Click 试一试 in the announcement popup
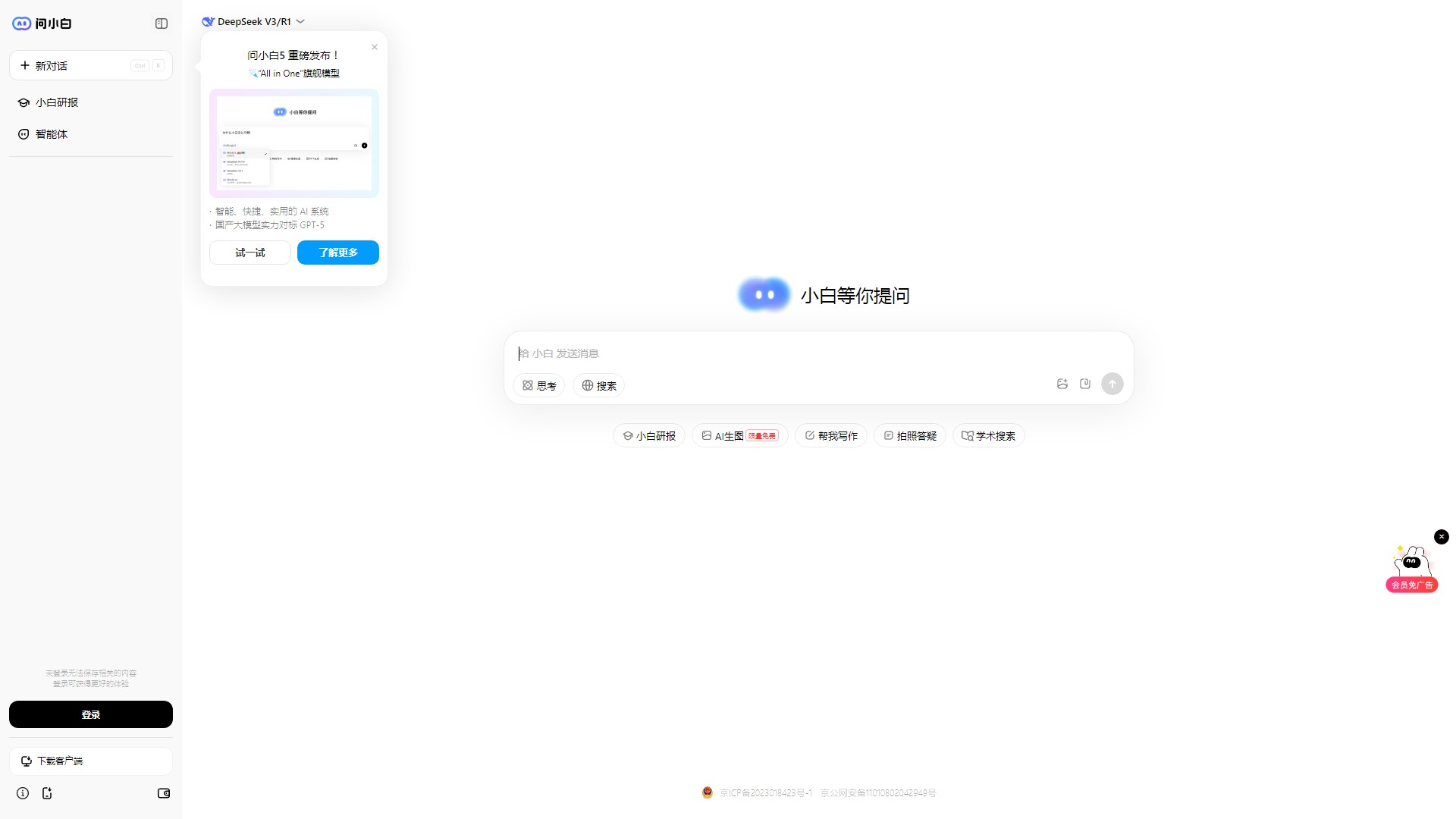This screenshot has height=819, width=1456. pos(249,253)
